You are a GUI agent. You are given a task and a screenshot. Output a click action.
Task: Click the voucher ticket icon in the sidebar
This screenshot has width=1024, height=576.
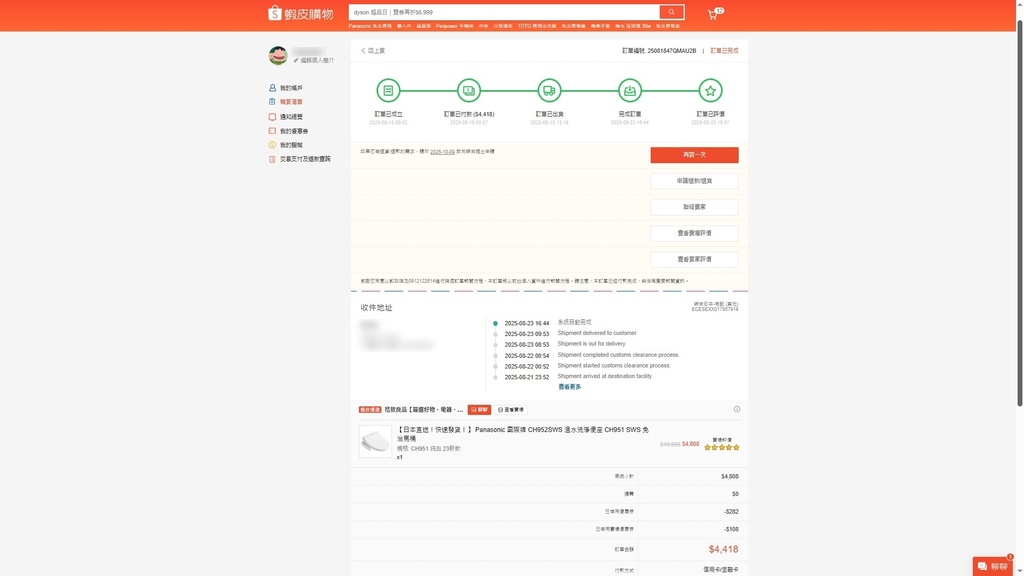[x=272, y=131]
